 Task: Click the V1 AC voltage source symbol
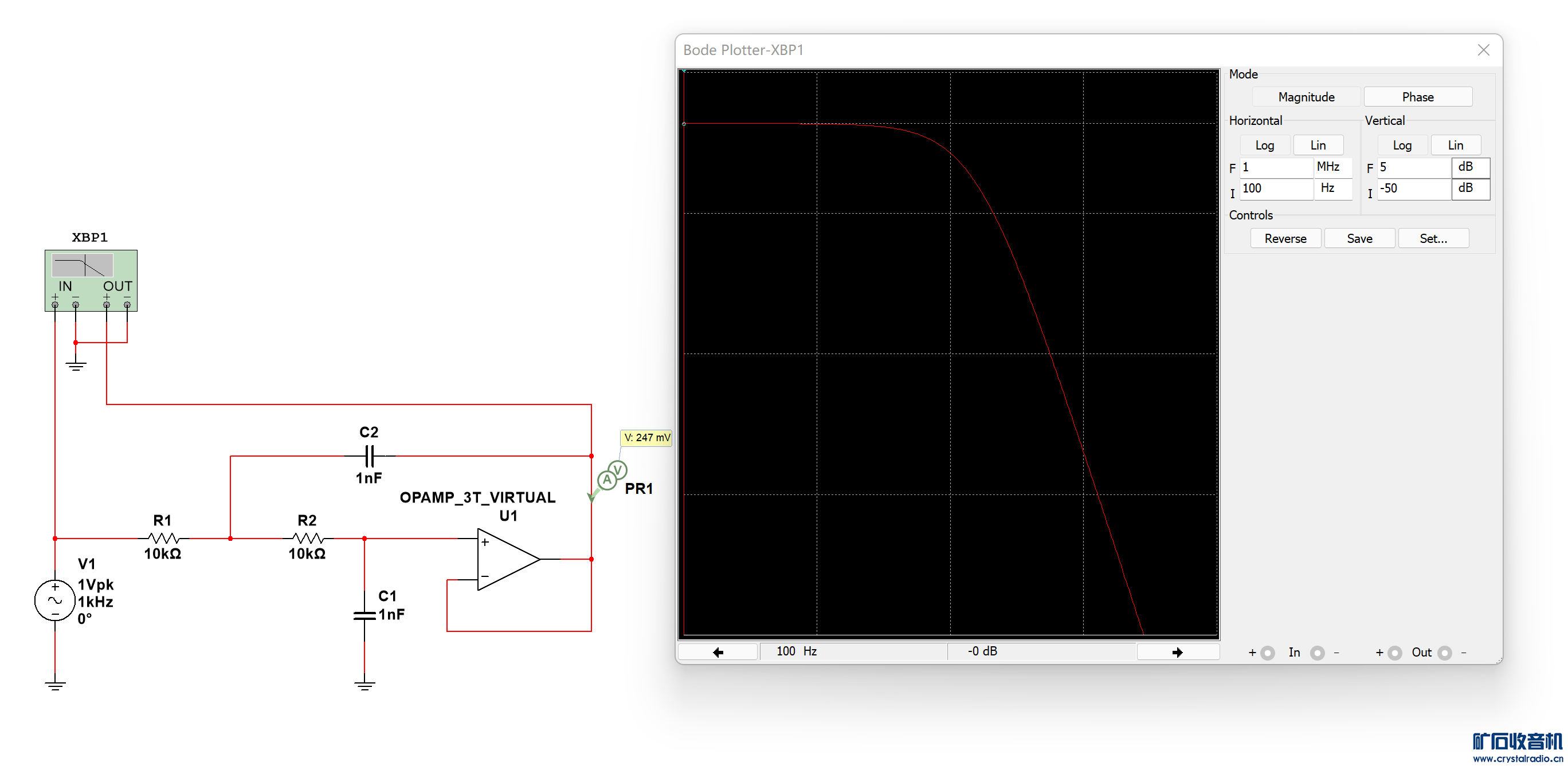click(x=55, y=600)
